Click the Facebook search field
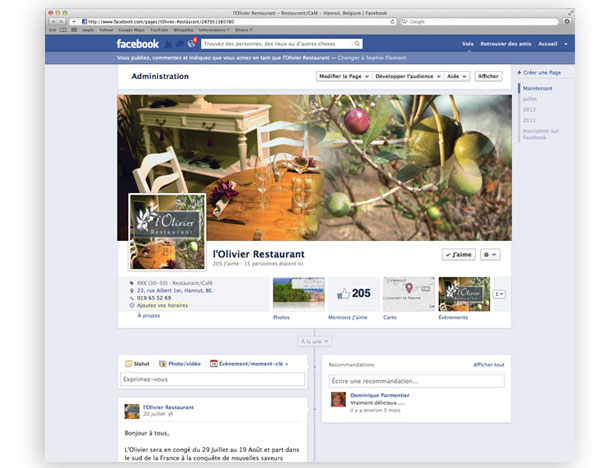 277,44
